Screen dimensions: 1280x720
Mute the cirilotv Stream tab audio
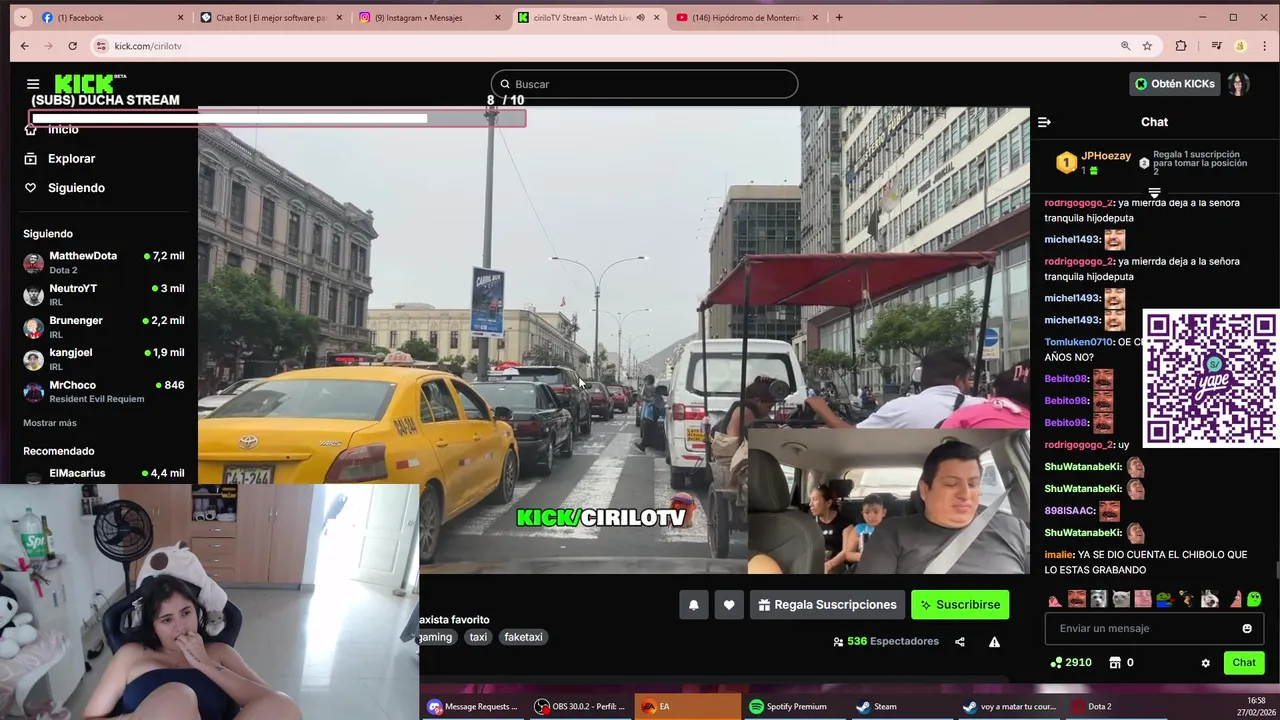click(641, 17)
